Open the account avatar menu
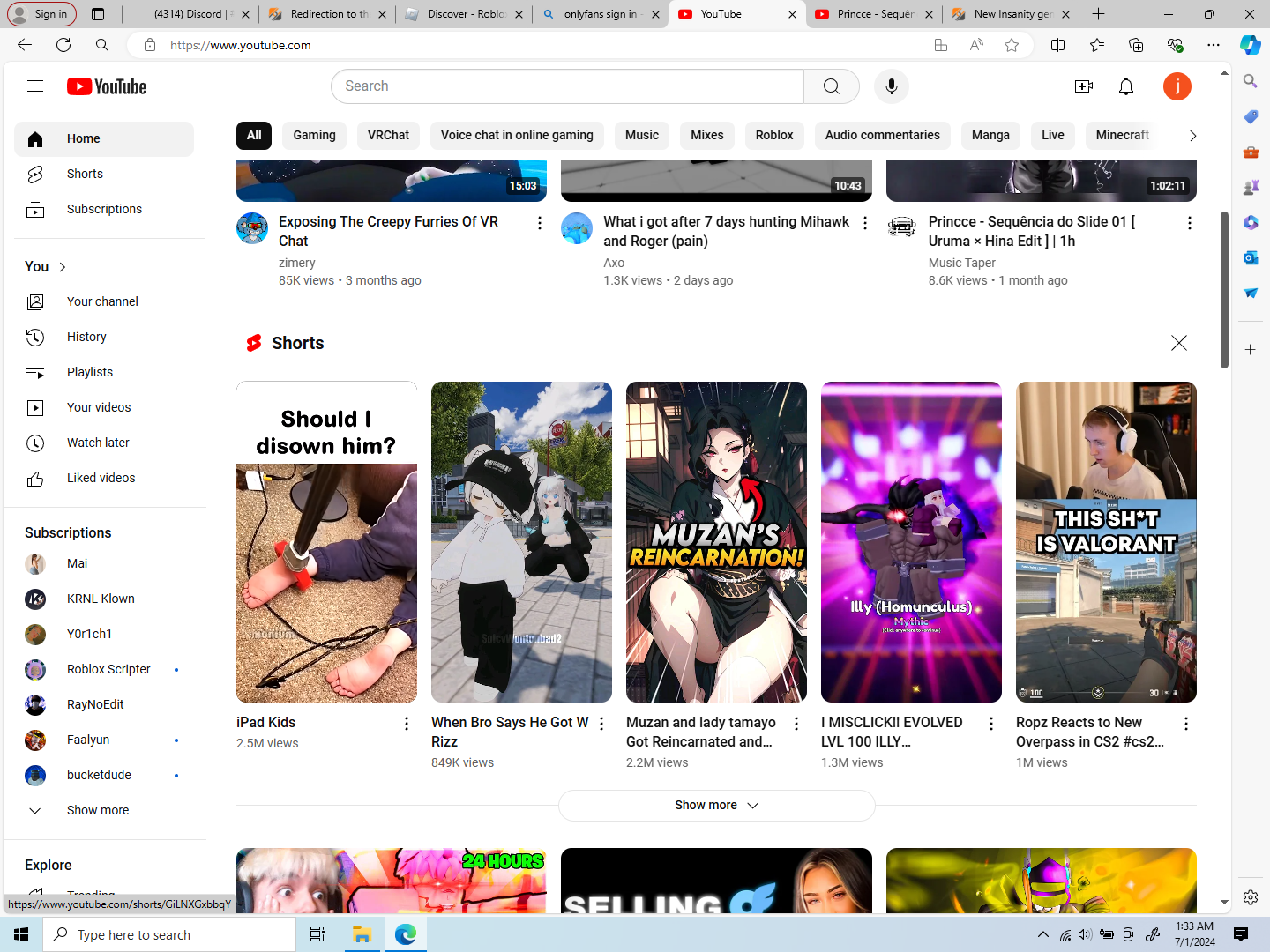The image size is (1270, 952). point(1177,86)
